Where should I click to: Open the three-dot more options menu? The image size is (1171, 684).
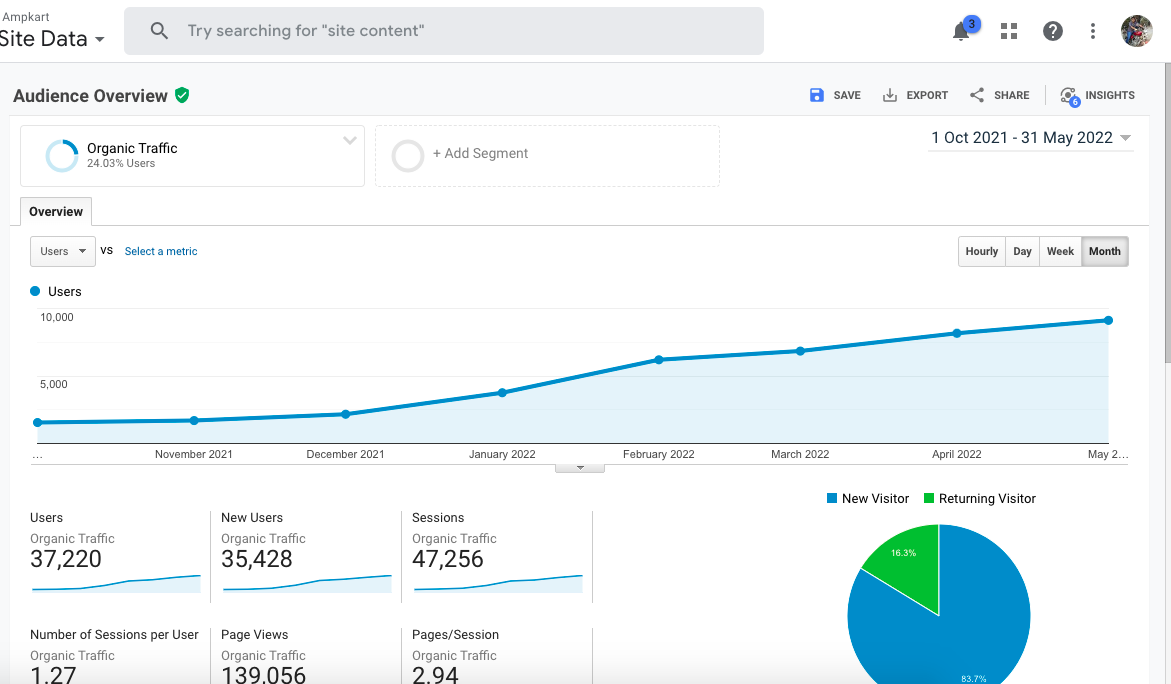1093,31
